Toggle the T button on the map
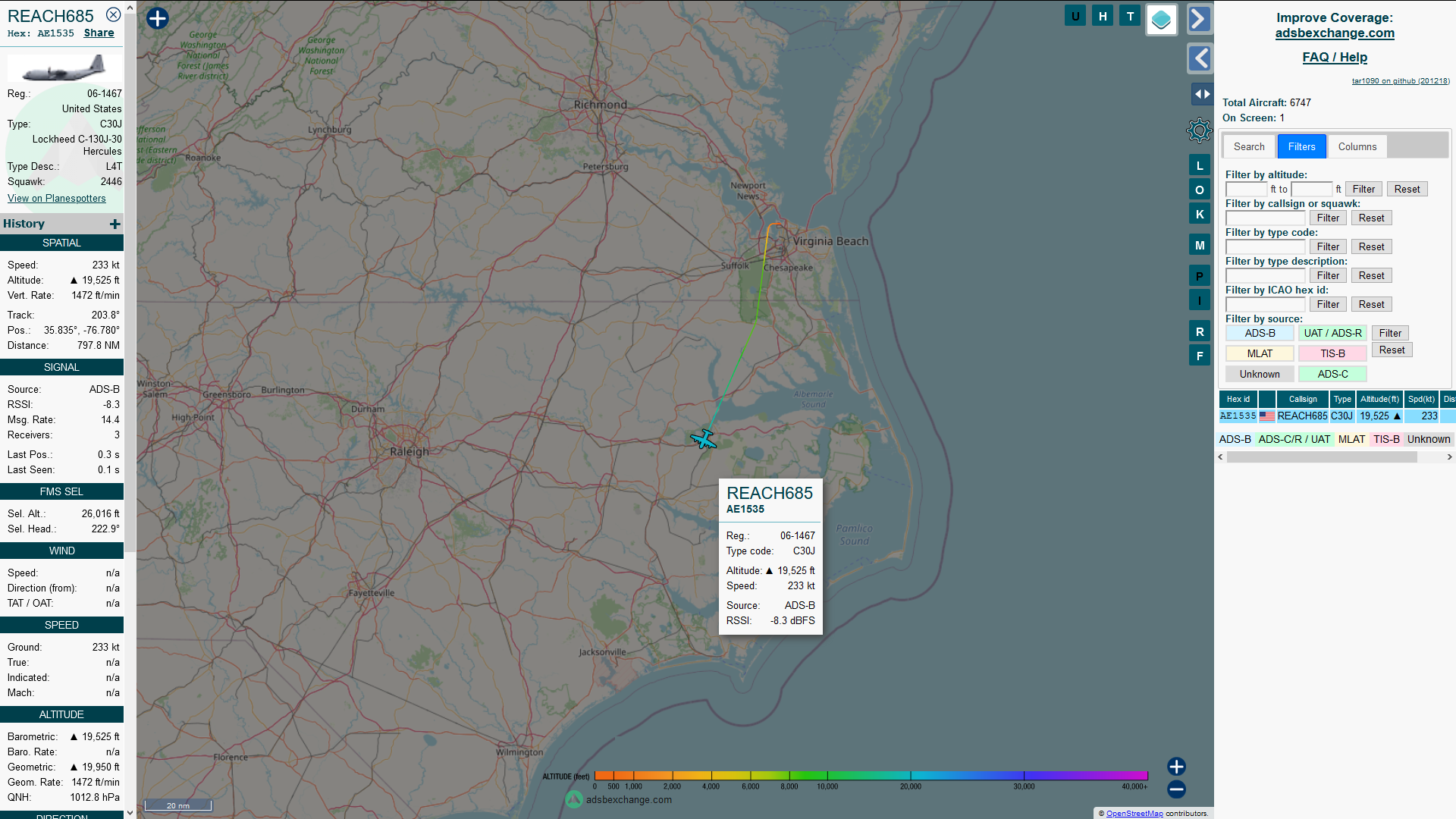 (1130, 16)
